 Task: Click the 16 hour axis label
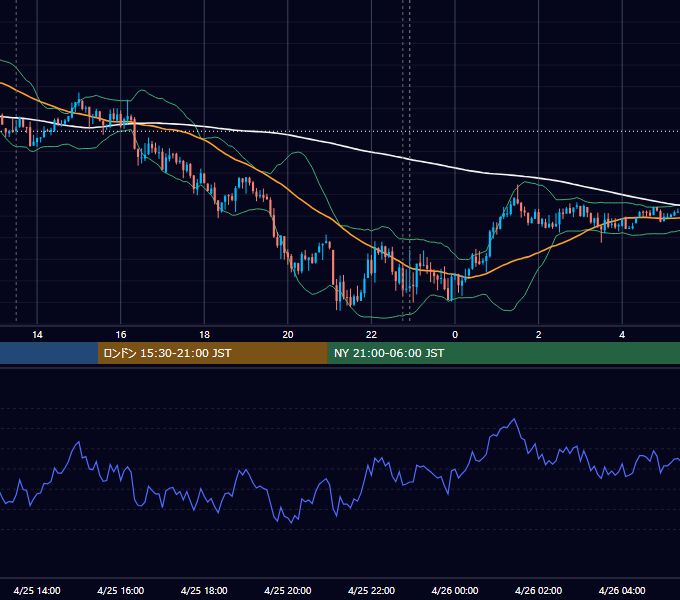pos(121,335)
